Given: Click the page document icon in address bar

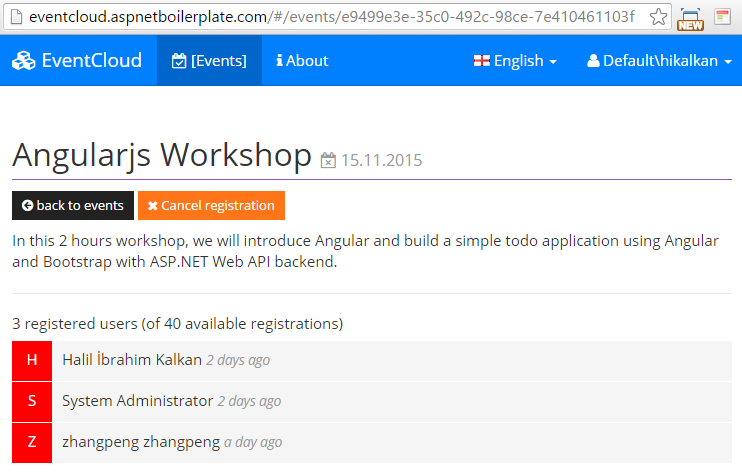Looking at the screenshot, I should point(17,17).
